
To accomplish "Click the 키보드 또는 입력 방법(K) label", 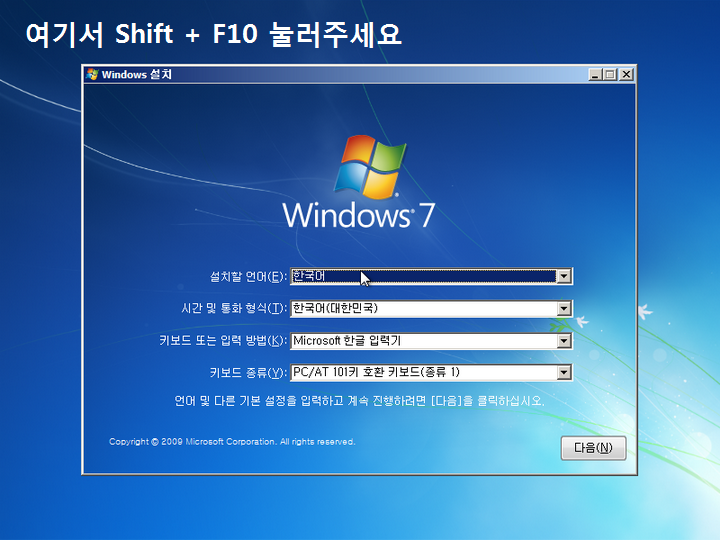I will click(223, 341).
